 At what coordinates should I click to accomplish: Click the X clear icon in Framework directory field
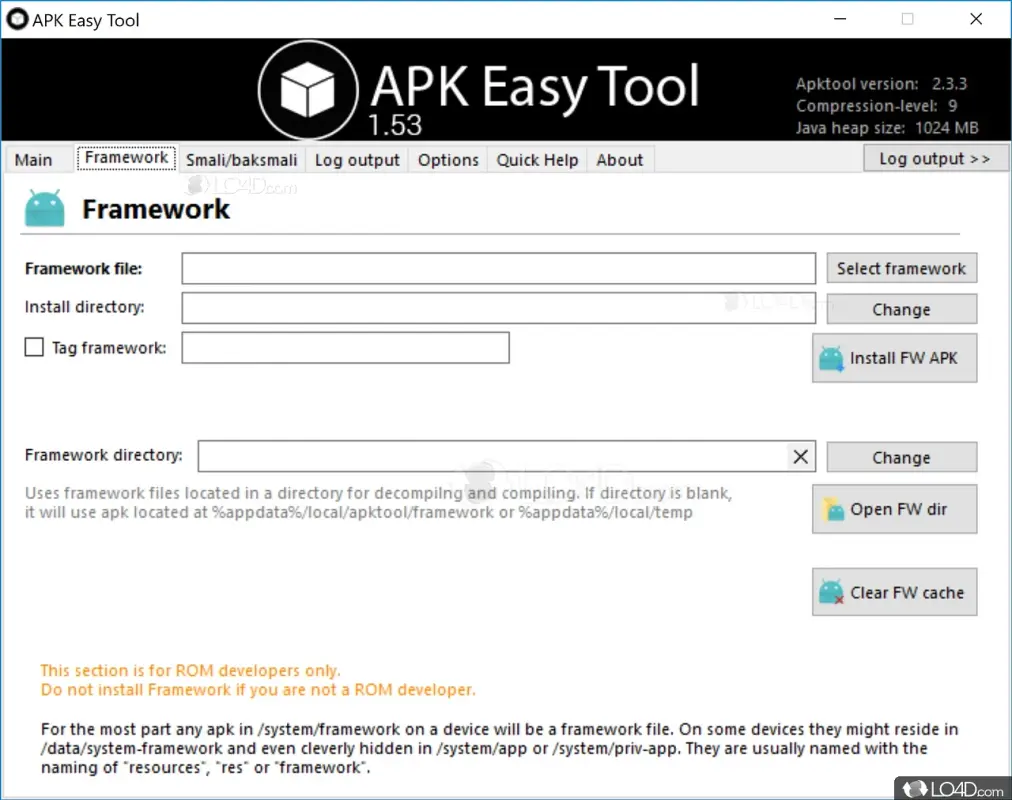800,457
